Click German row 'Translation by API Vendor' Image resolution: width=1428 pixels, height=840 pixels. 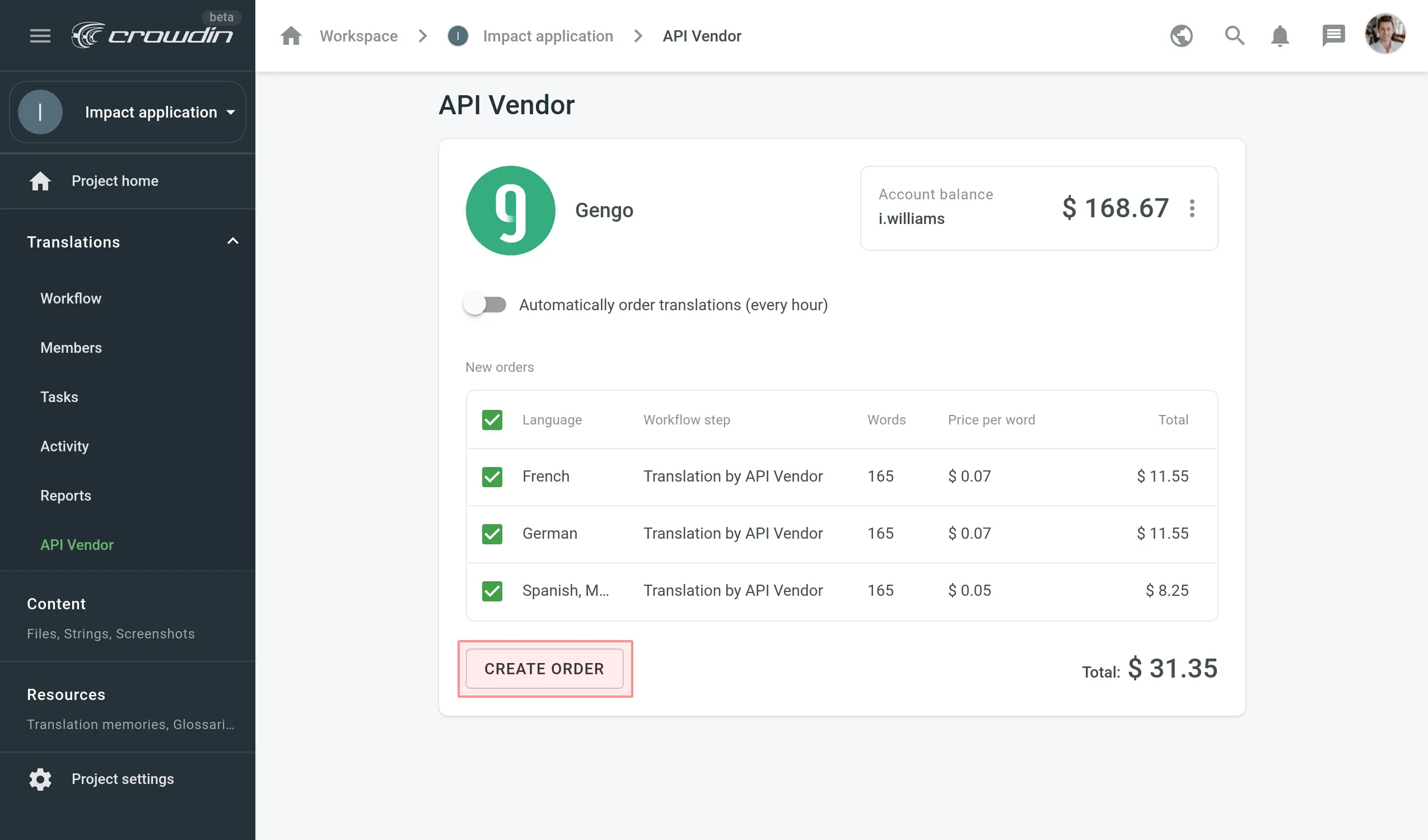(x=733, y=533)
